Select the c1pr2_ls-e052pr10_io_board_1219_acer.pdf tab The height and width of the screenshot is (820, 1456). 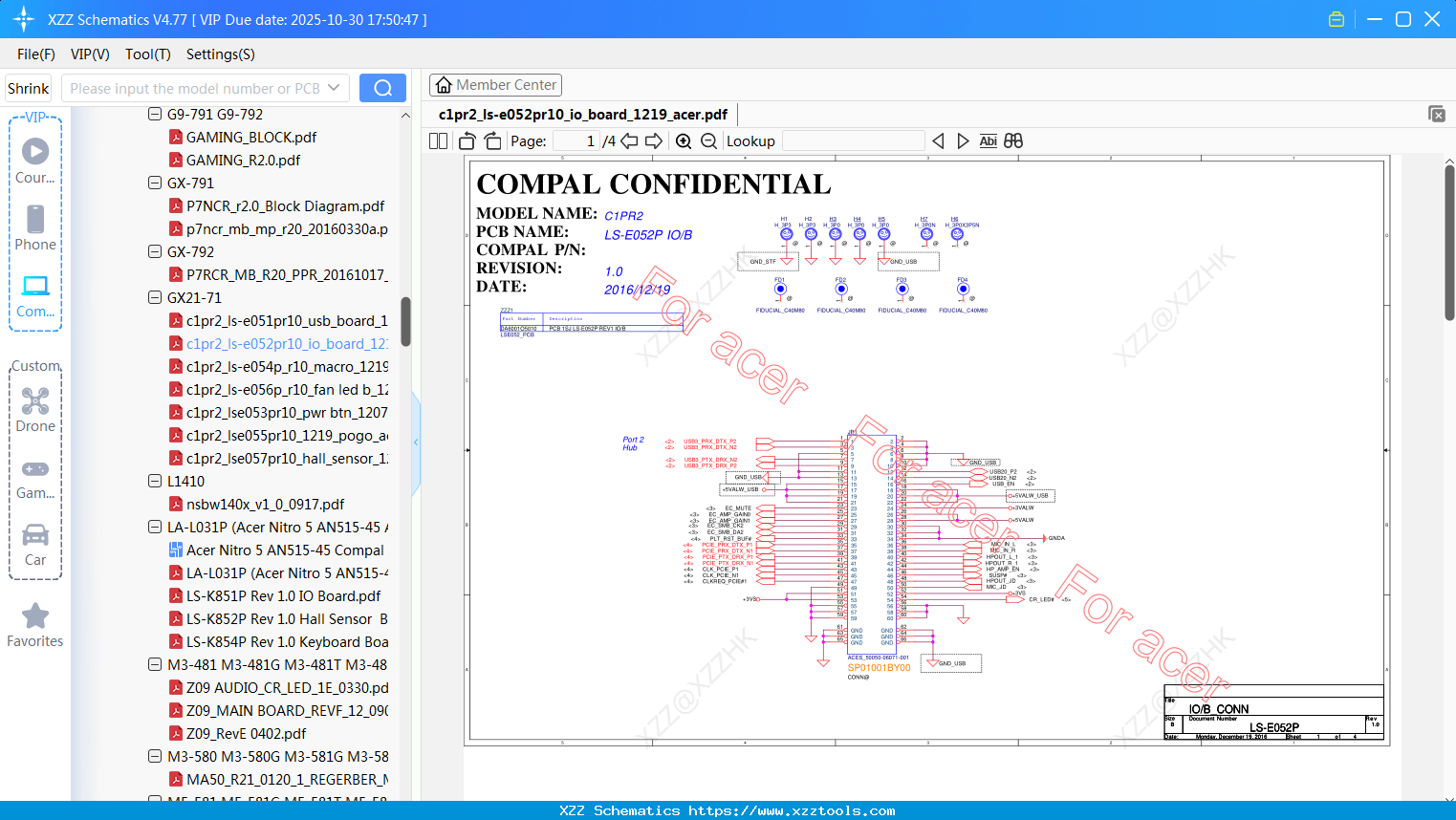[583, 115]
